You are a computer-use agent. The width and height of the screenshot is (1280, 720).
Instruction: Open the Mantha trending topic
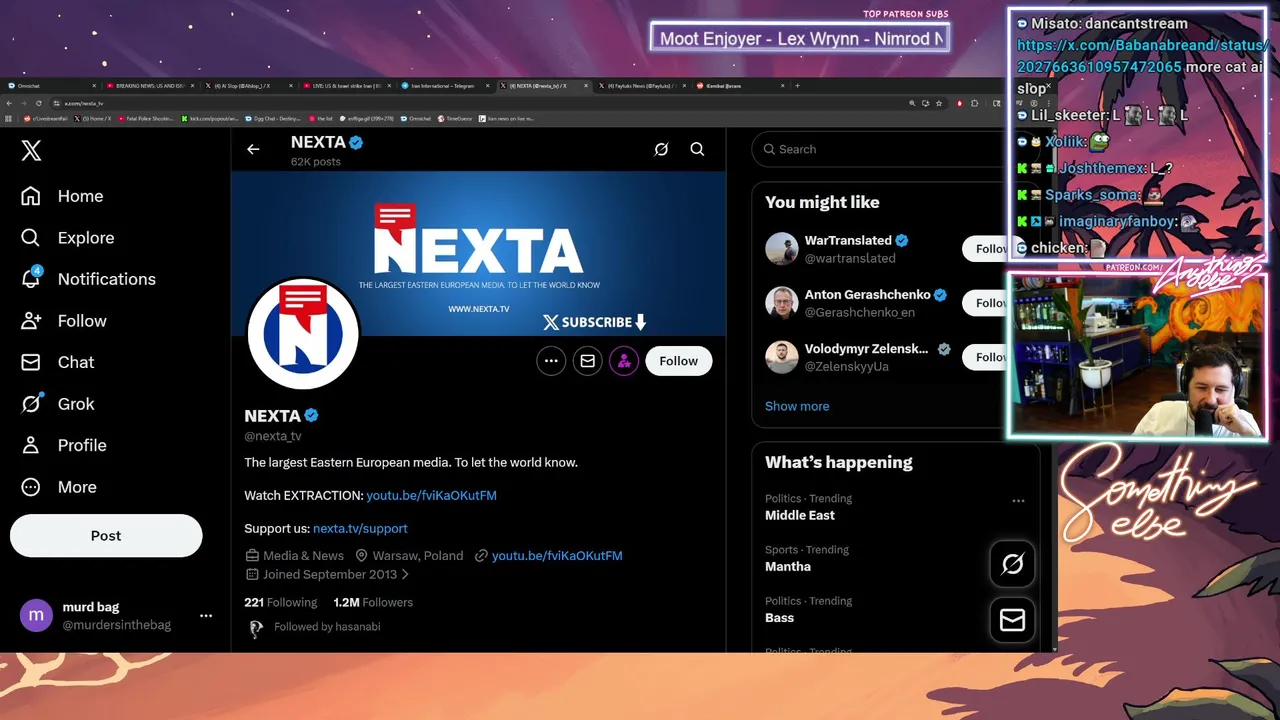point(788,566)
